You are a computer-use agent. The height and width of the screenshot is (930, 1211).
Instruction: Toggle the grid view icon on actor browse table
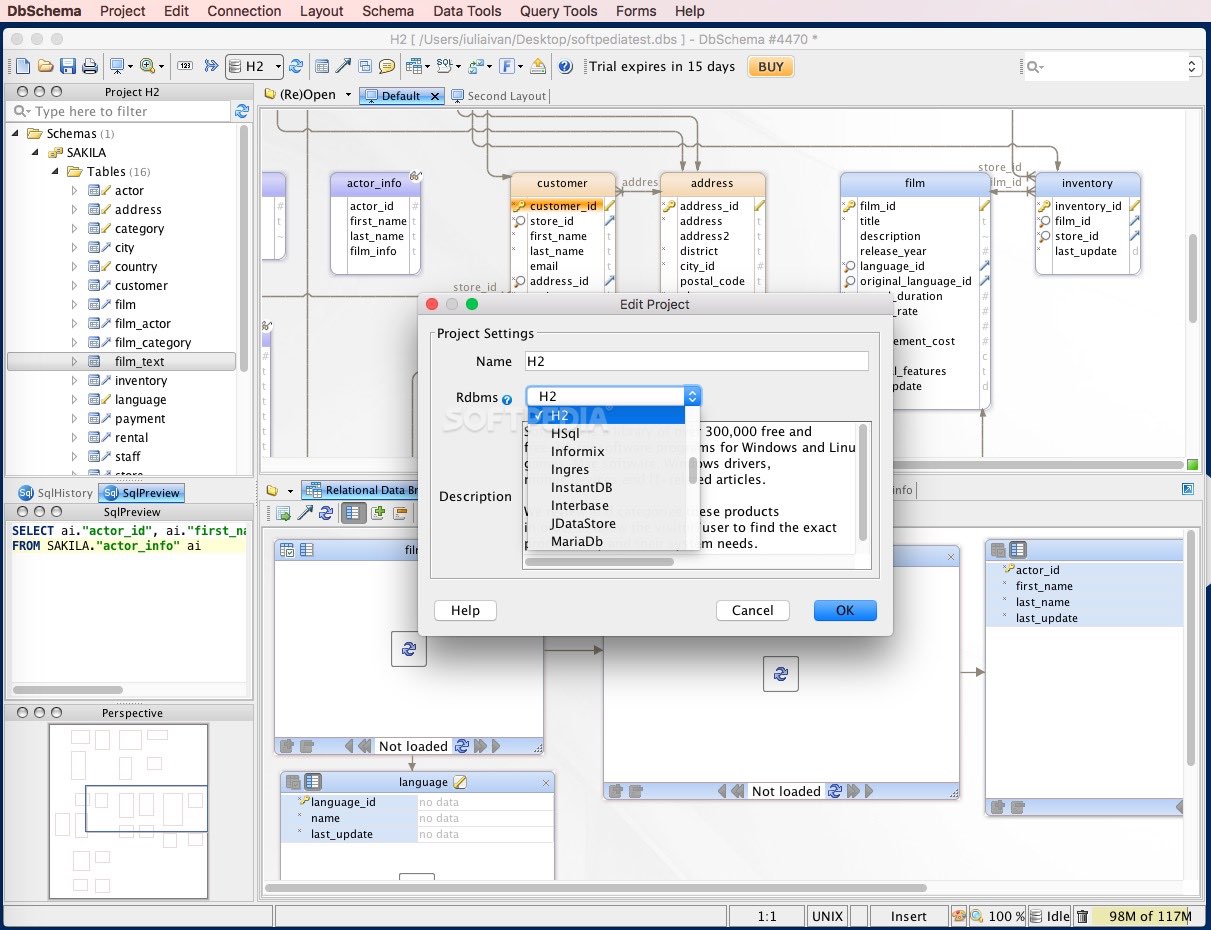(x=1018, y=549)
